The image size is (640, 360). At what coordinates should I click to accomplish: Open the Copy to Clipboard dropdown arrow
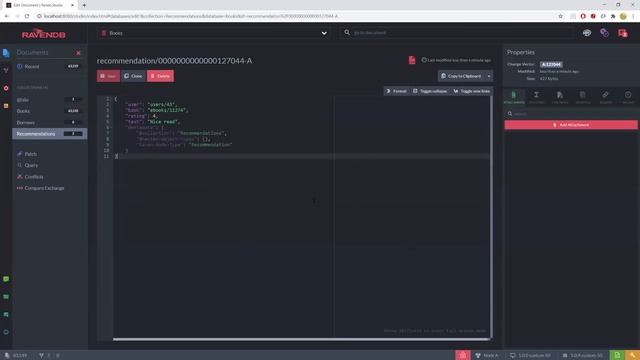click(489, 76)
